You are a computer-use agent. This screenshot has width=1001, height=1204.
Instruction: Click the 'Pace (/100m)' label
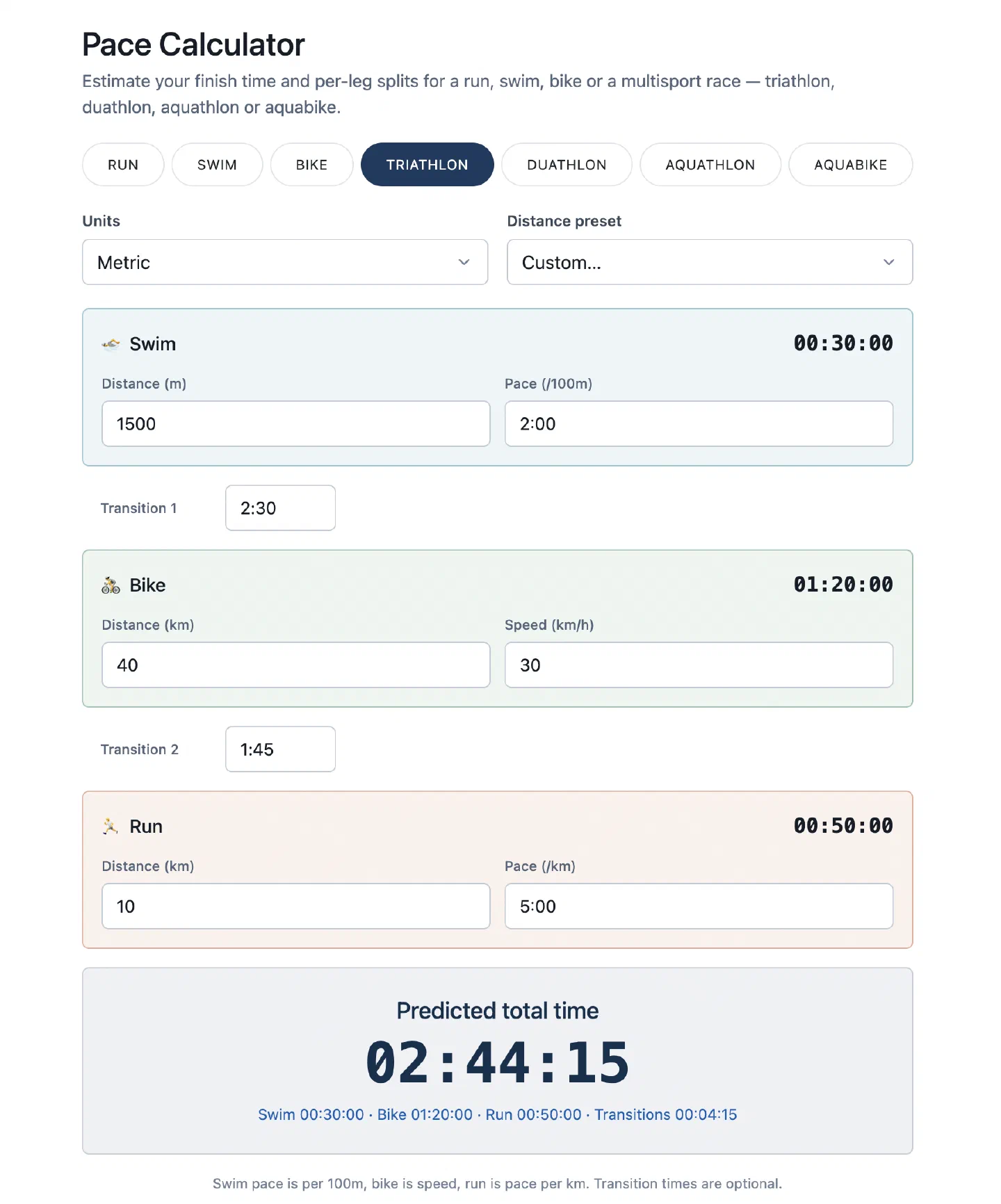548,384
